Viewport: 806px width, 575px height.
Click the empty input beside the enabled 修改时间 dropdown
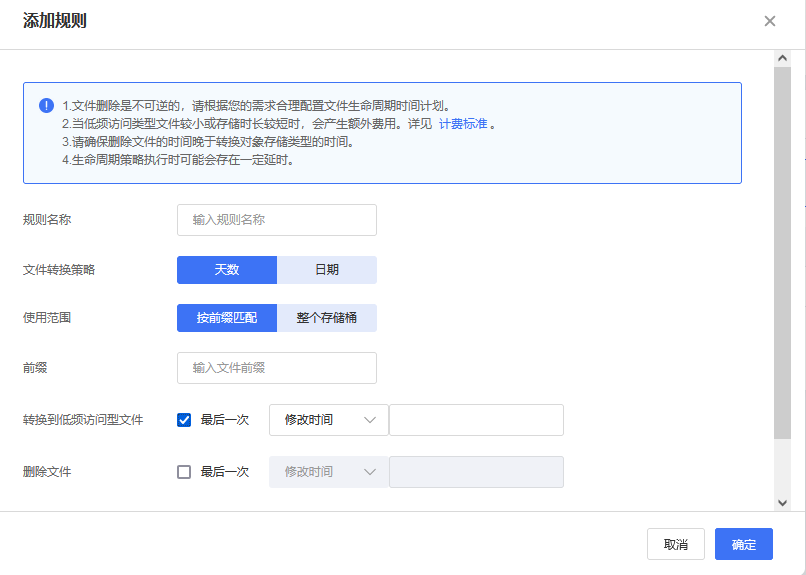pos(476,420)
